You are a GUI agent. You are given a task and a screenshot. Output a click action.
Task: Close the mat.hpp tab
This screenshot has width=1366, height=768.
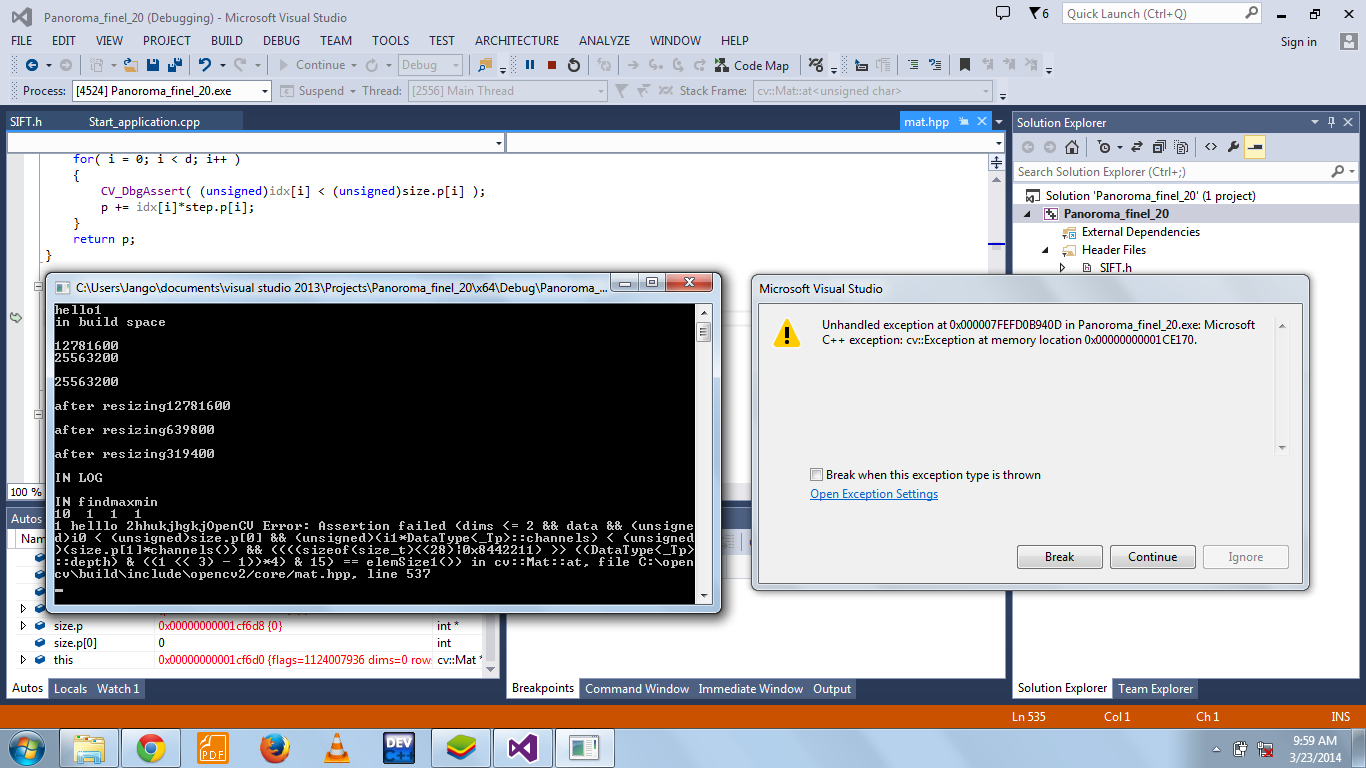click(982, 122)
